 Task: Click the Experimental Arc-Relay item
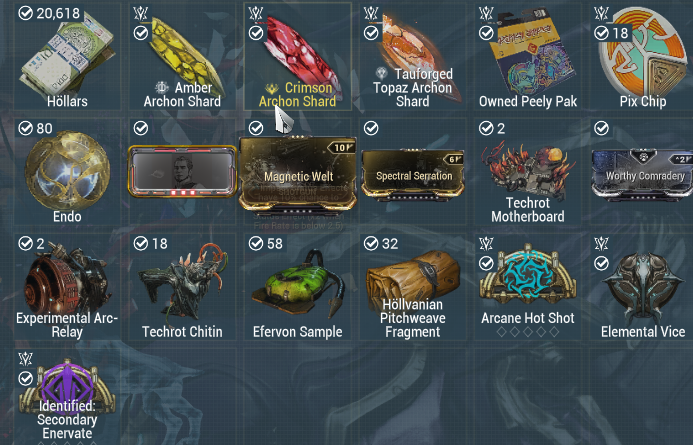click(67, 287)
